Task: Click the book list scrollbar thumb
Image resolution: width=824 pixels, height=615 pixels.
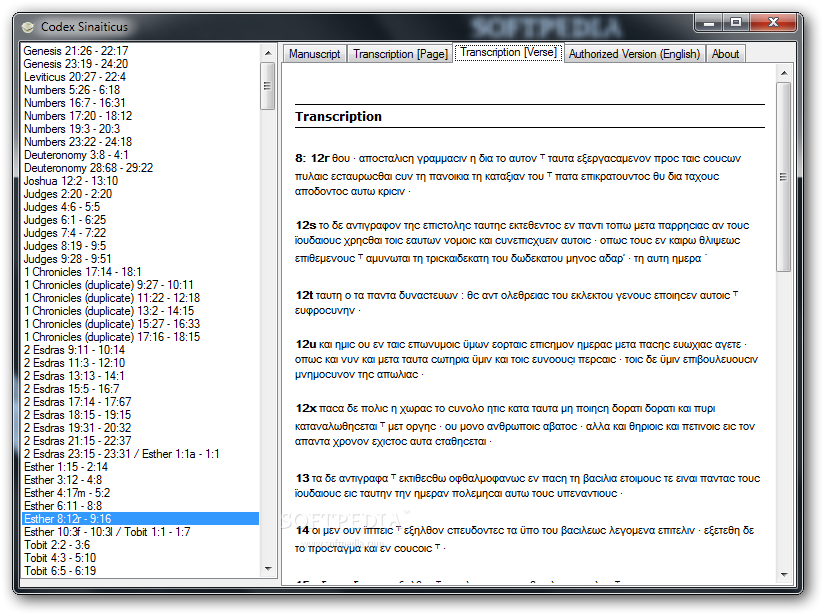Action: point(268,86)
